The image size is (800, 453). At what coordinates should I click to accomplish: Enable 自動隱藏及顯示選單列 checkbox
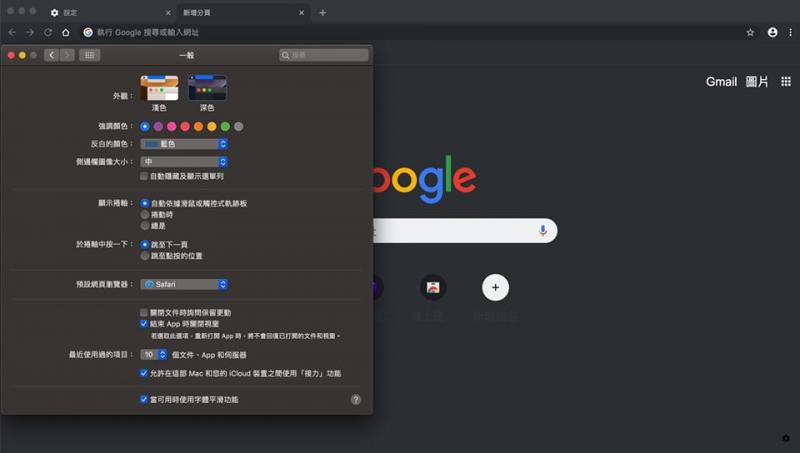(145, 175)
